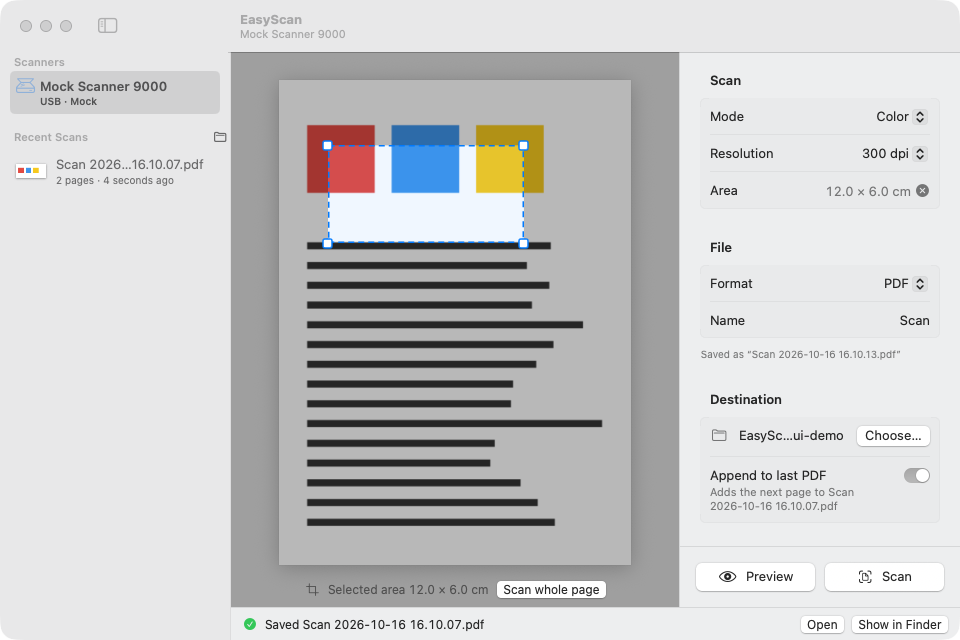960x640 pixels.
Task: Click the top-left selection handle
Action: point(328,146)
